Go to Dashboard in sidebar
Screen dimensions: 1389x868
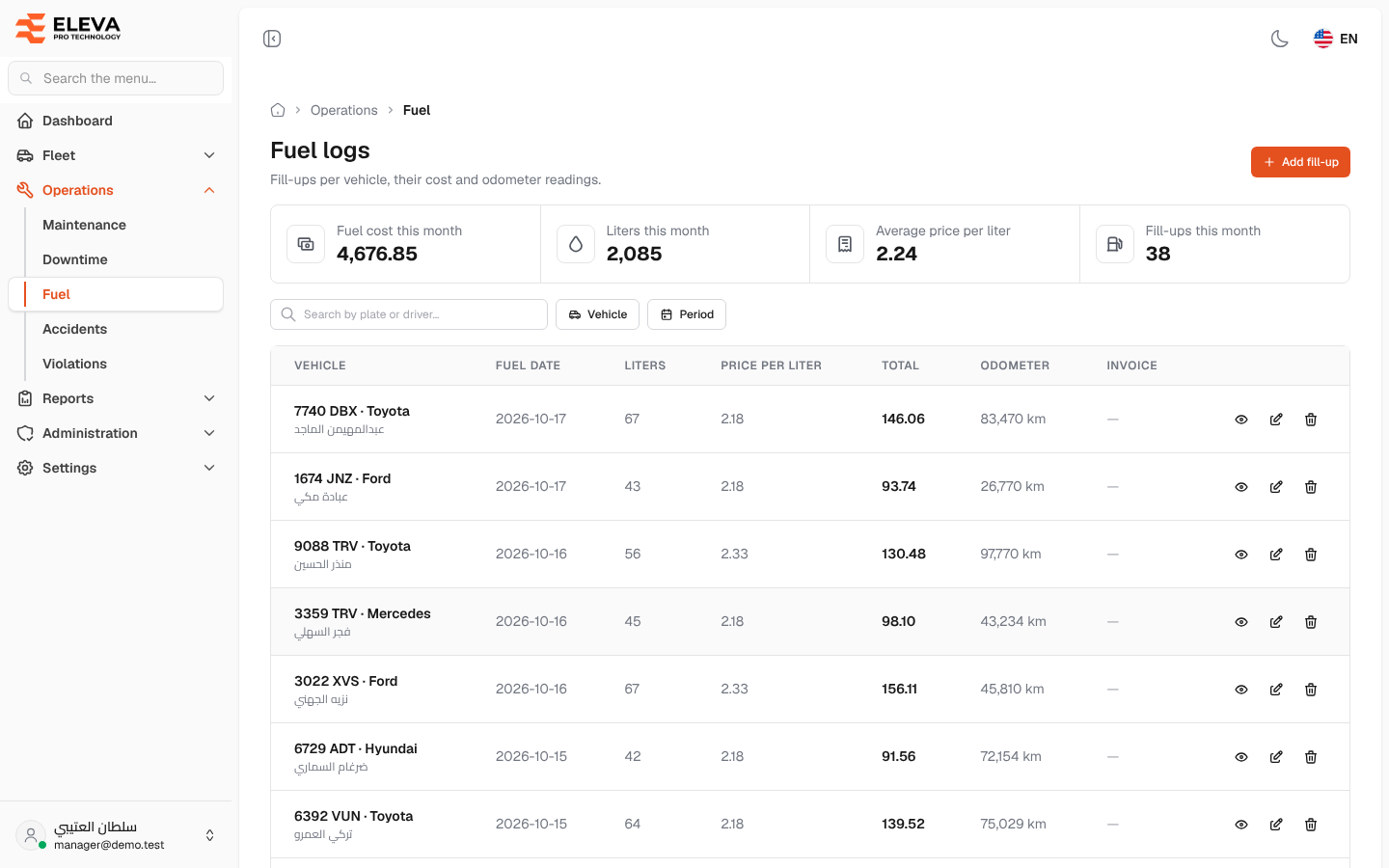point(116,121)
